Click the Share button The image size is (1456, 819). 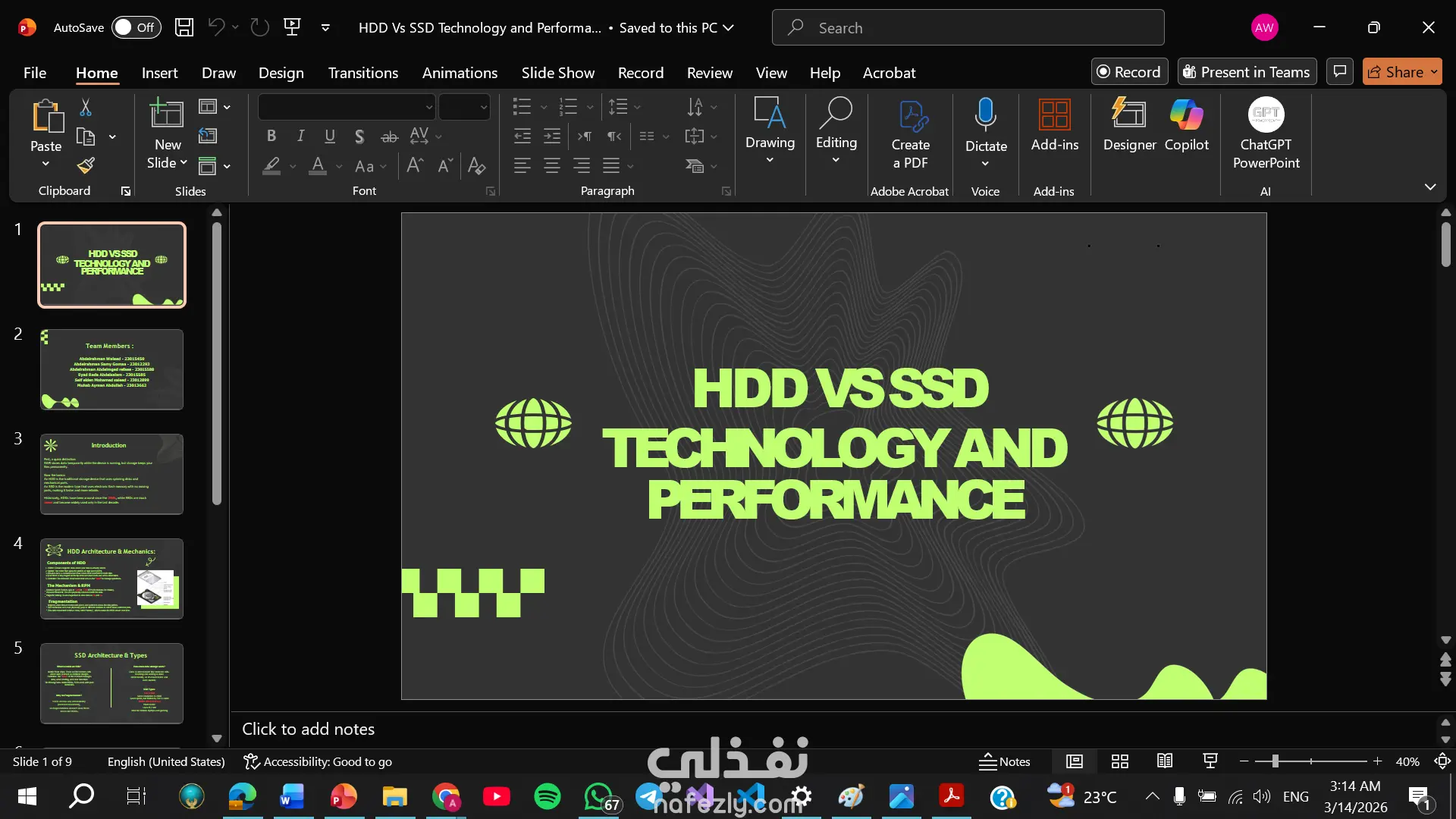click(1402, 71)
